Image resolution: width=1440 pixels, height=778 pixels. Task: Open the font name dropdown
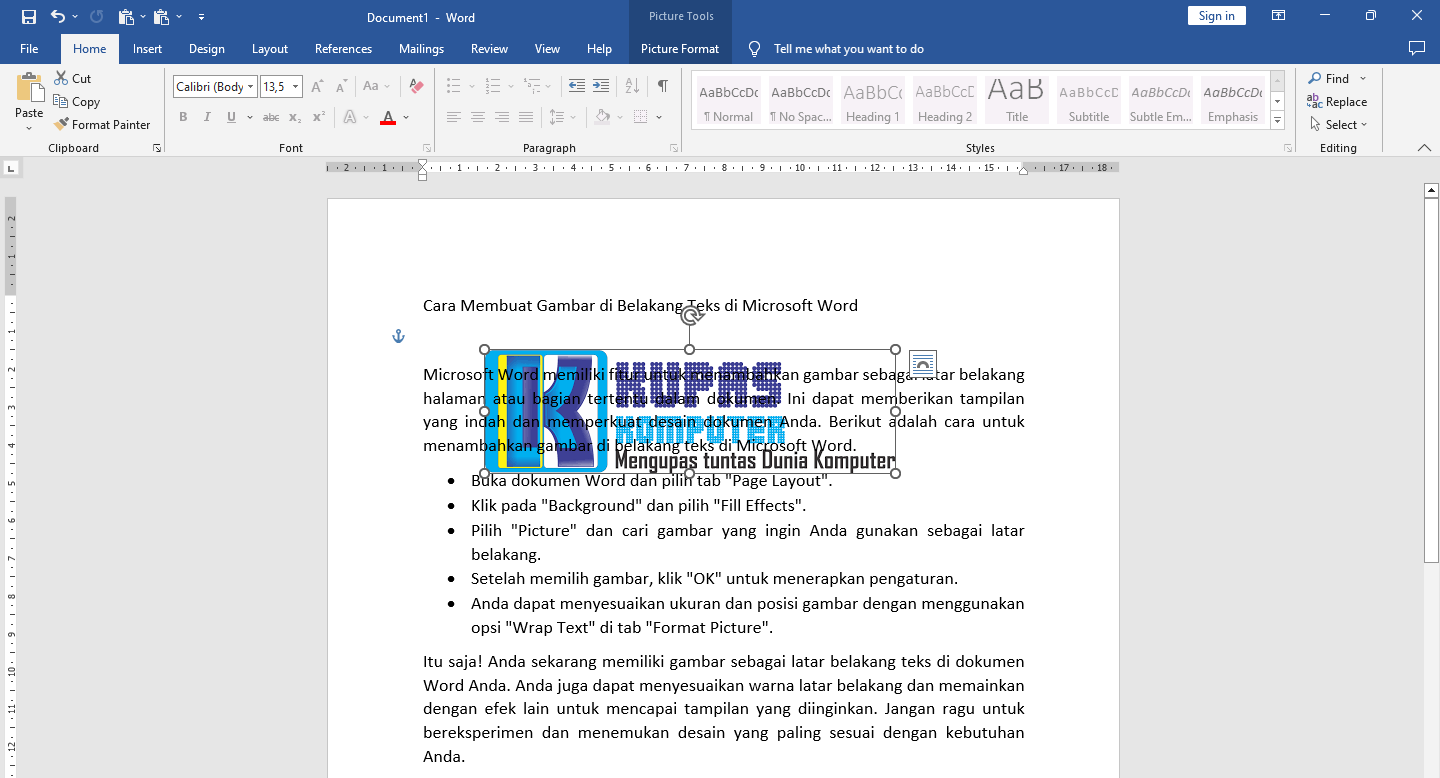tap(251, 87)
